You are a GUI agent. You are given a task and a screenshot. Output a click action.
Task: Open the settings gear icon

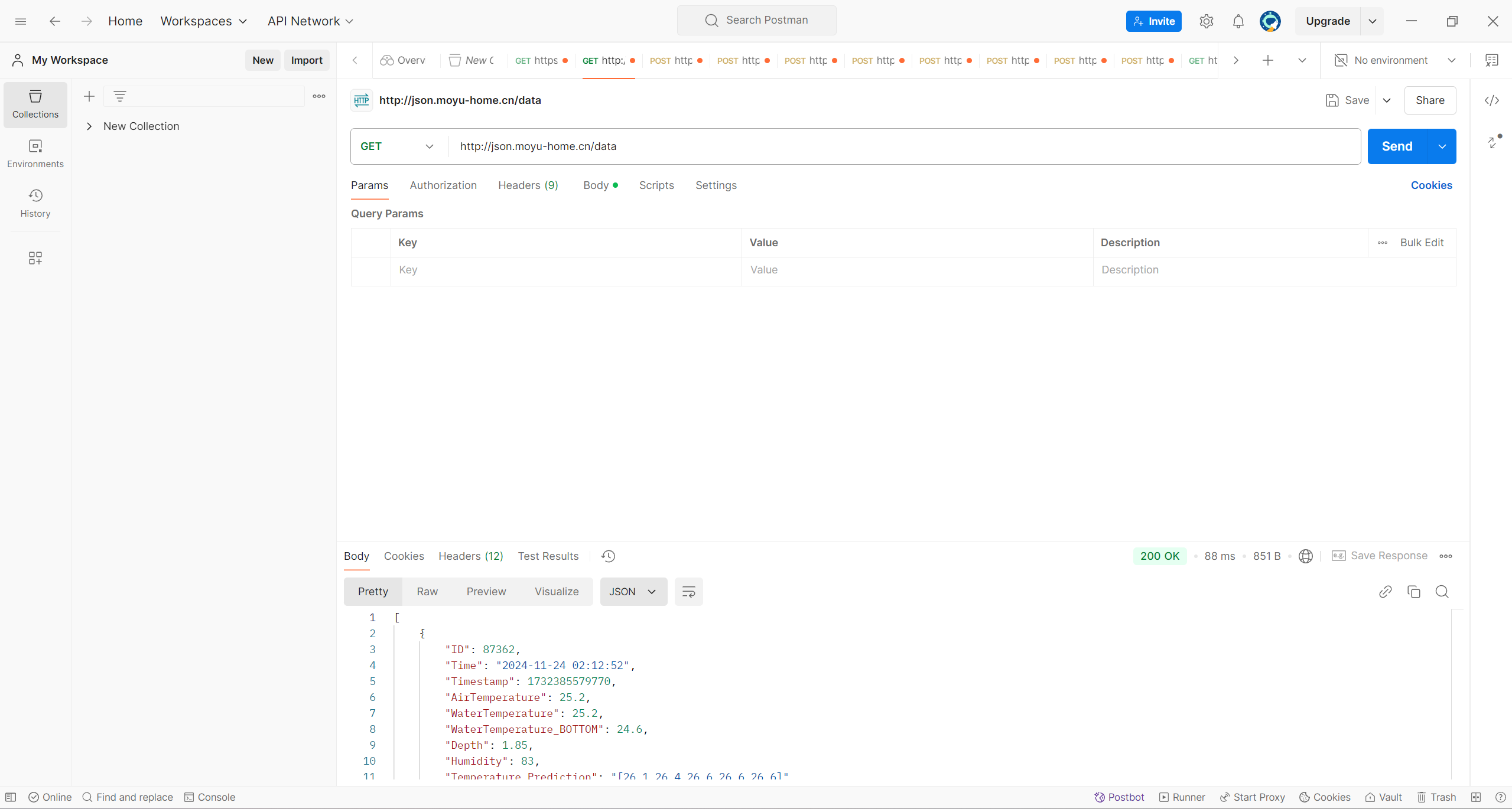click(x=1207, y=21)
